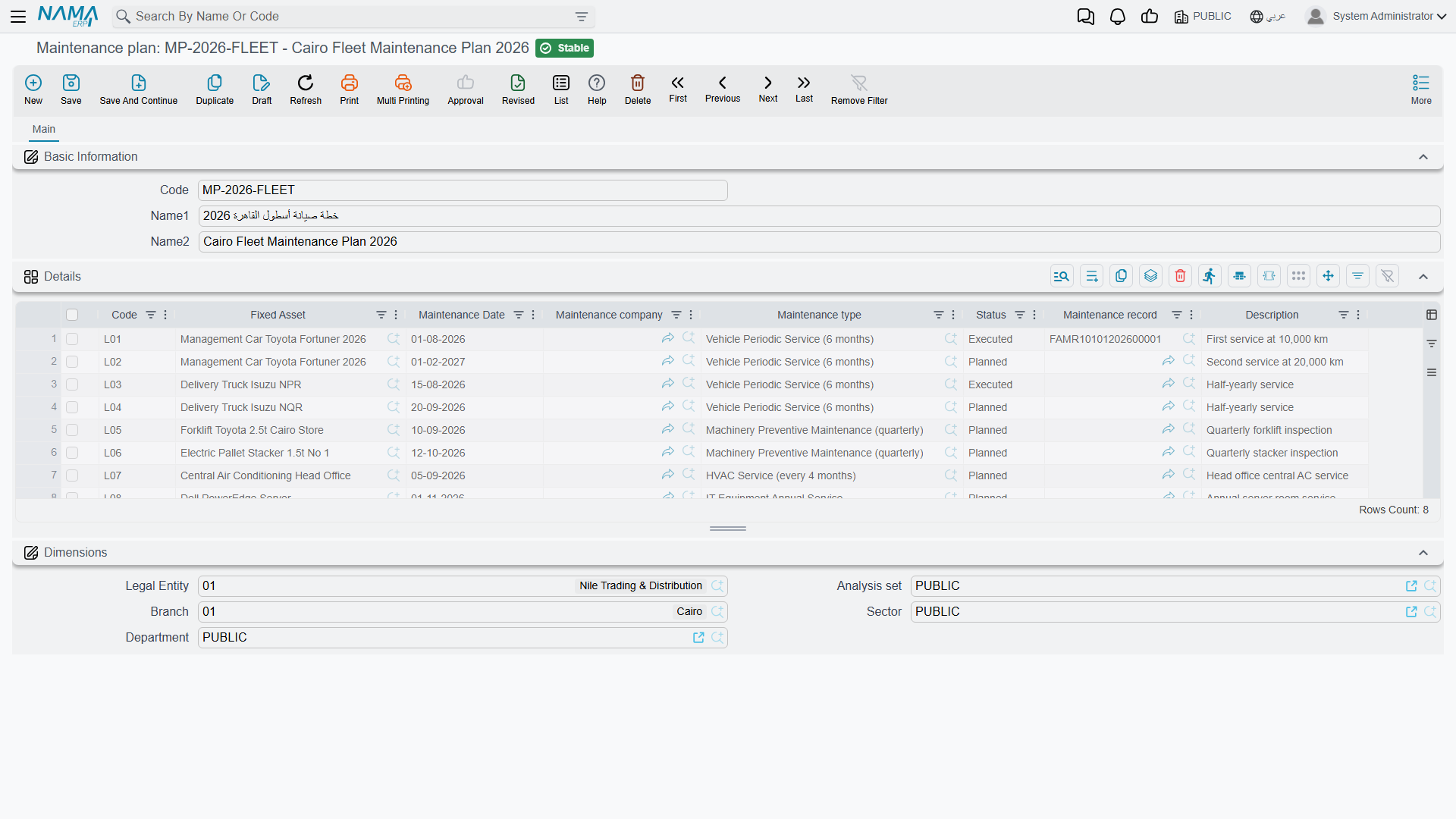The height and width of the screenshot is (819, 1456).
Task: Duplicate the current maintenance plan
Action: point(215,89)
